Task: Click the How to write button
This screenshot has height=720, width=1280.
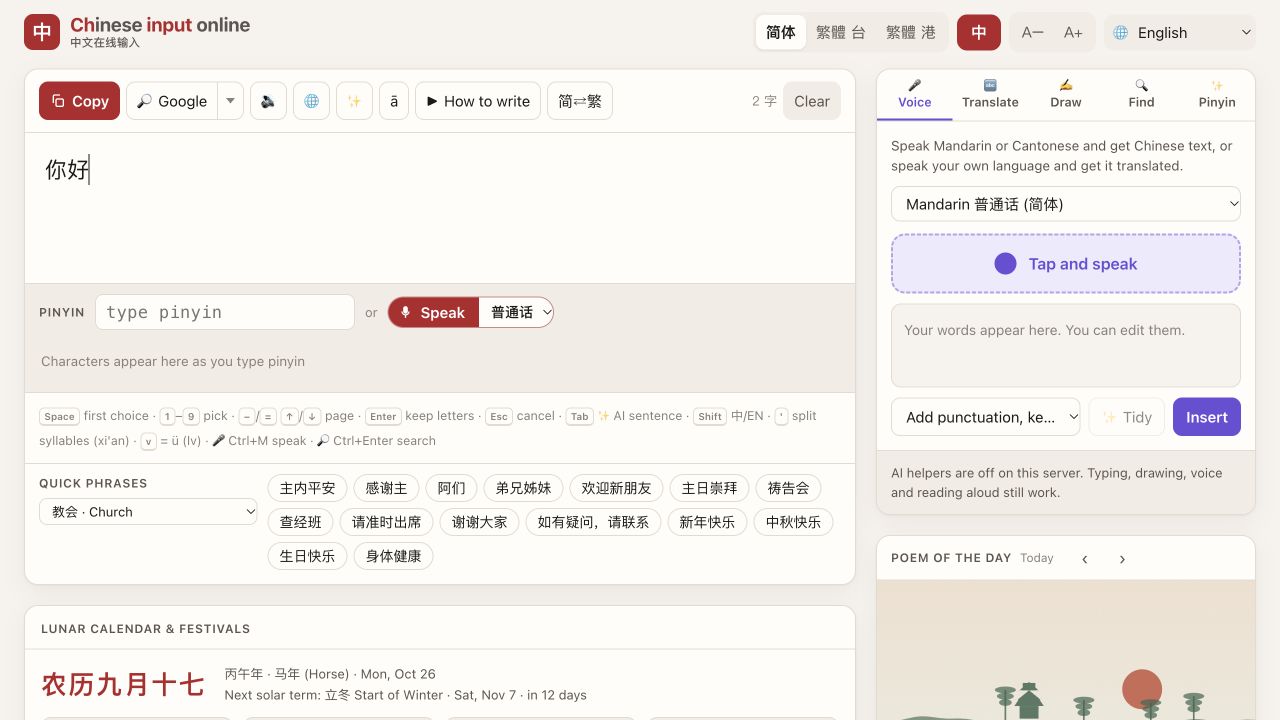Action: [x=478, y=101]
